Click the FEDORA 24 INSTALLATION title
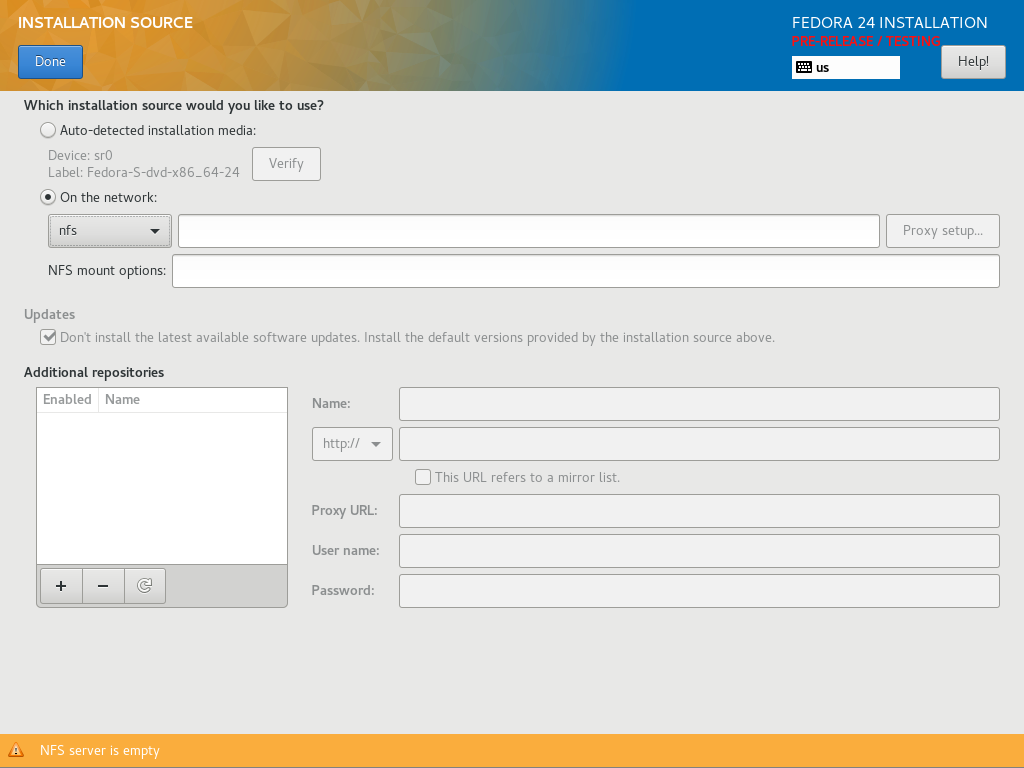Screen dimensions: 1024x768 click(x=889, y=23)
